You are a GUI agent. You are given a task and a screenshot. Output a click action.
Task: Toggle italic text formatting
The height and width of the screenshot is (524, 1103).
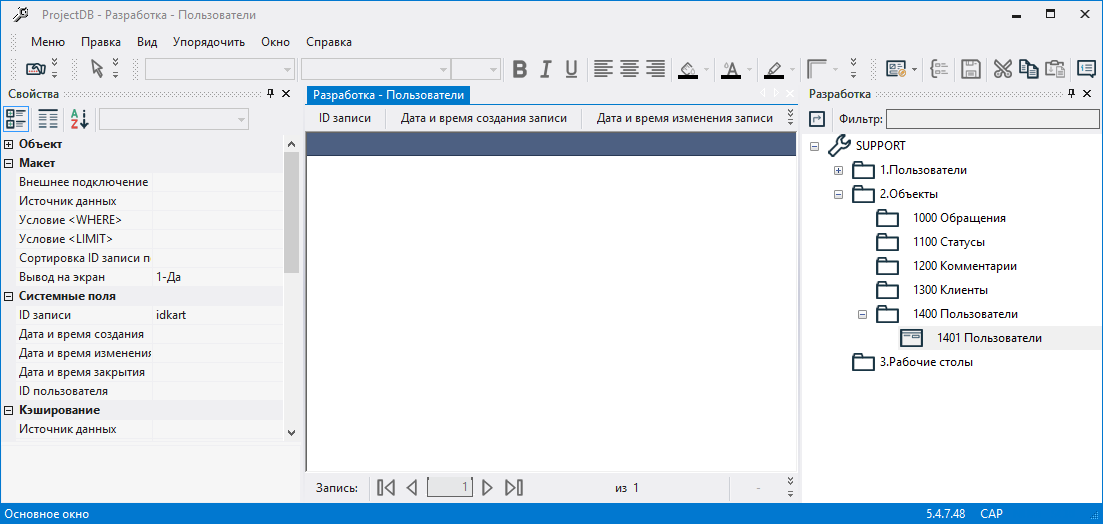pyautogui.click(x=545, y=69)
